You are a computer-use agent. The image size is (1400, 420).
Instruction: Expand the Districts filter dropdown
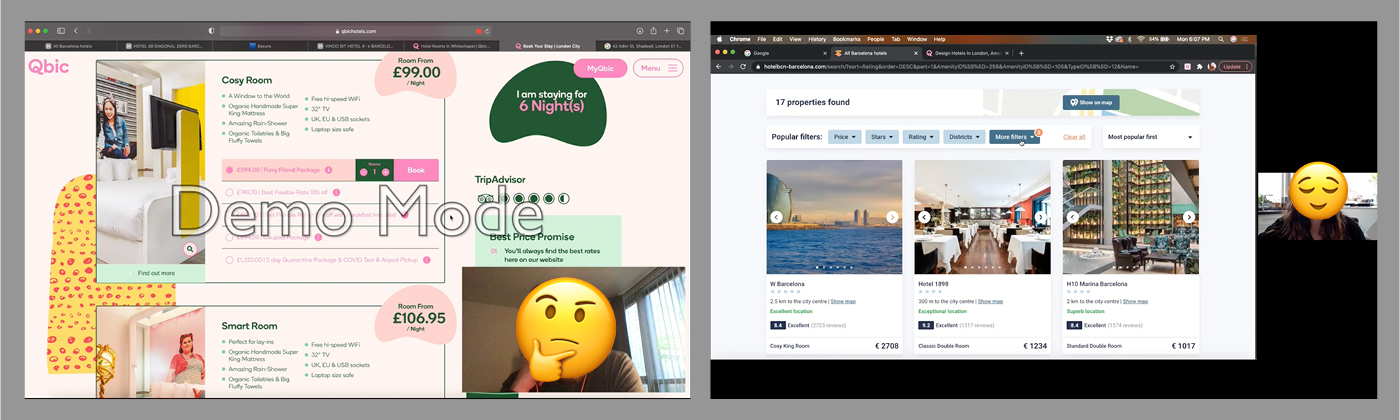[963, 137]
